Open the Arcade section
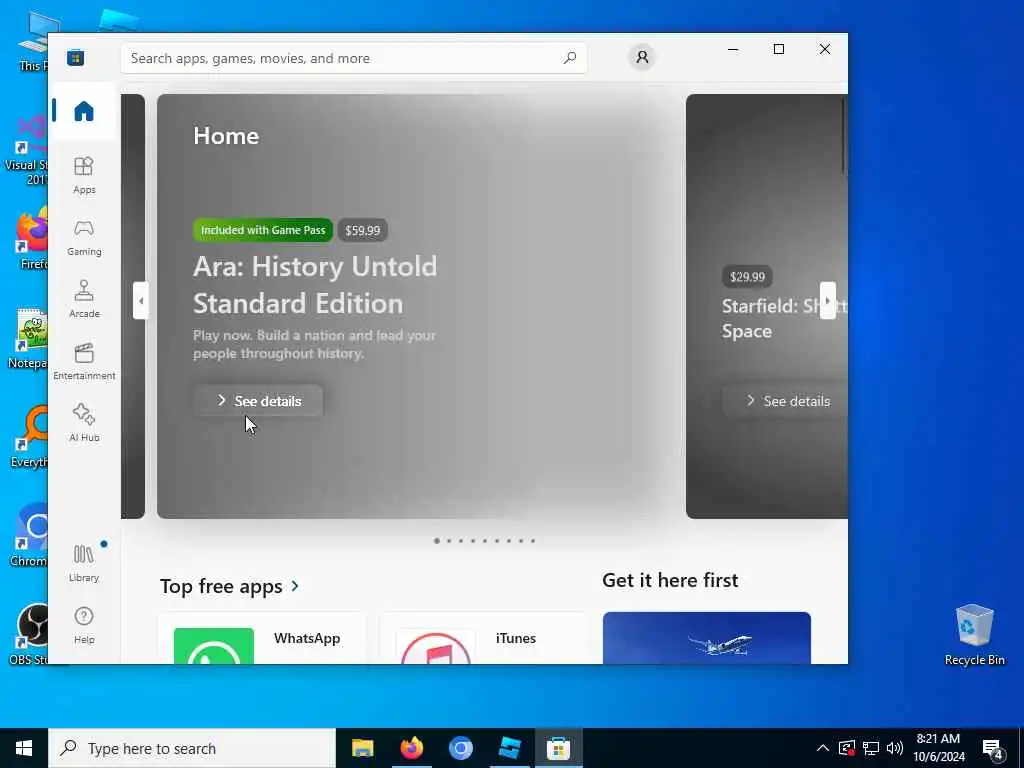Image resolution: width=1024 pixels, height=768 pixels. point(84,300)
